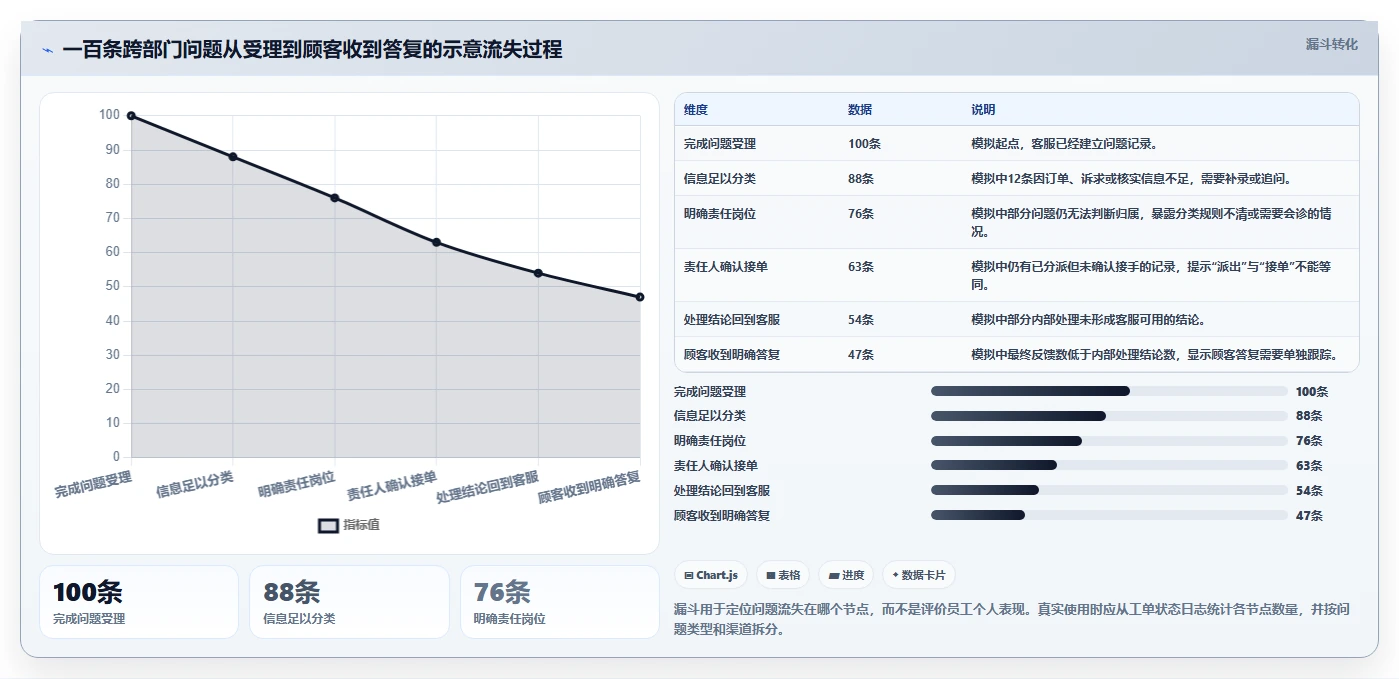Open the 100条 完成问题受理 data card

[x=139, y=602]
